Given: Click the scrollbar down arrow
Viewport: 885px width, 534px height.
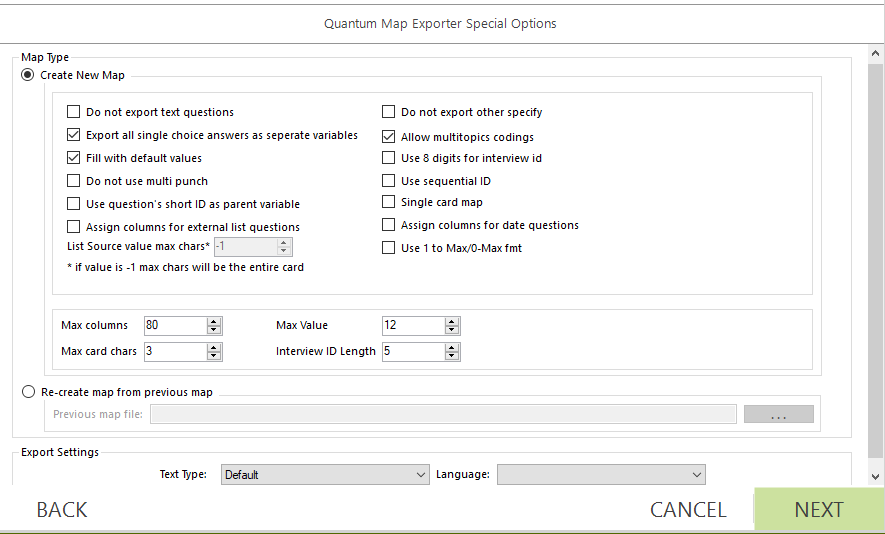Looking at the screenshot, I should coord(875,476).
